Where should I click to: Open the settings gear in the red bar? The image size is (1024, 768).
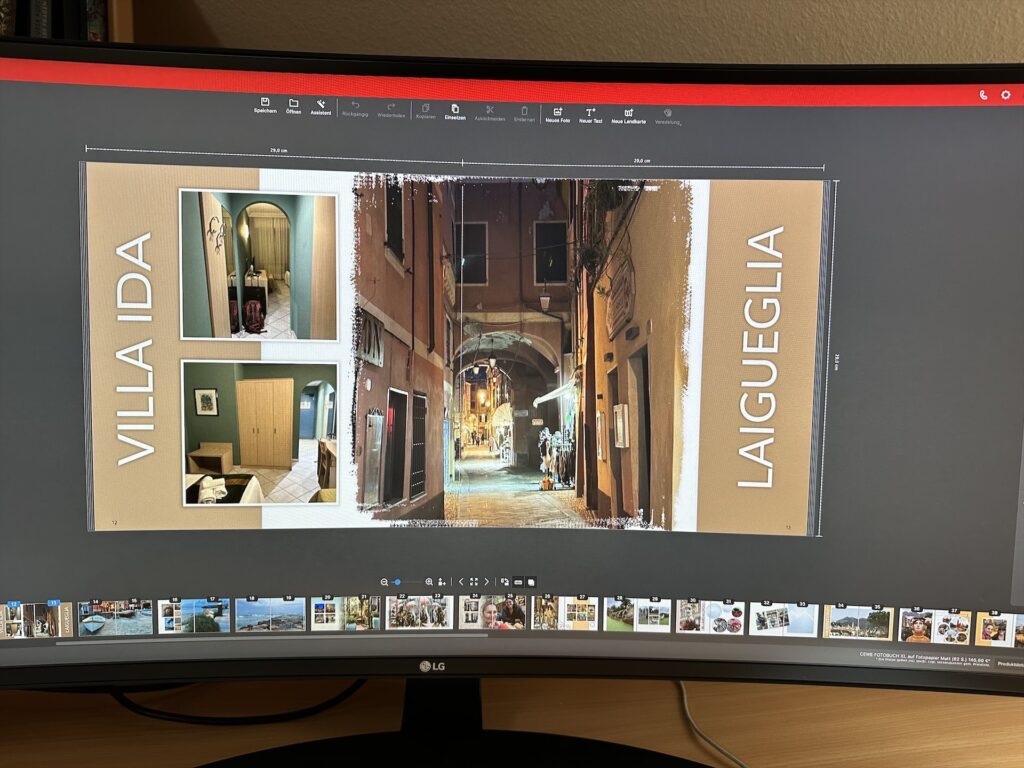click(1005, 95)
